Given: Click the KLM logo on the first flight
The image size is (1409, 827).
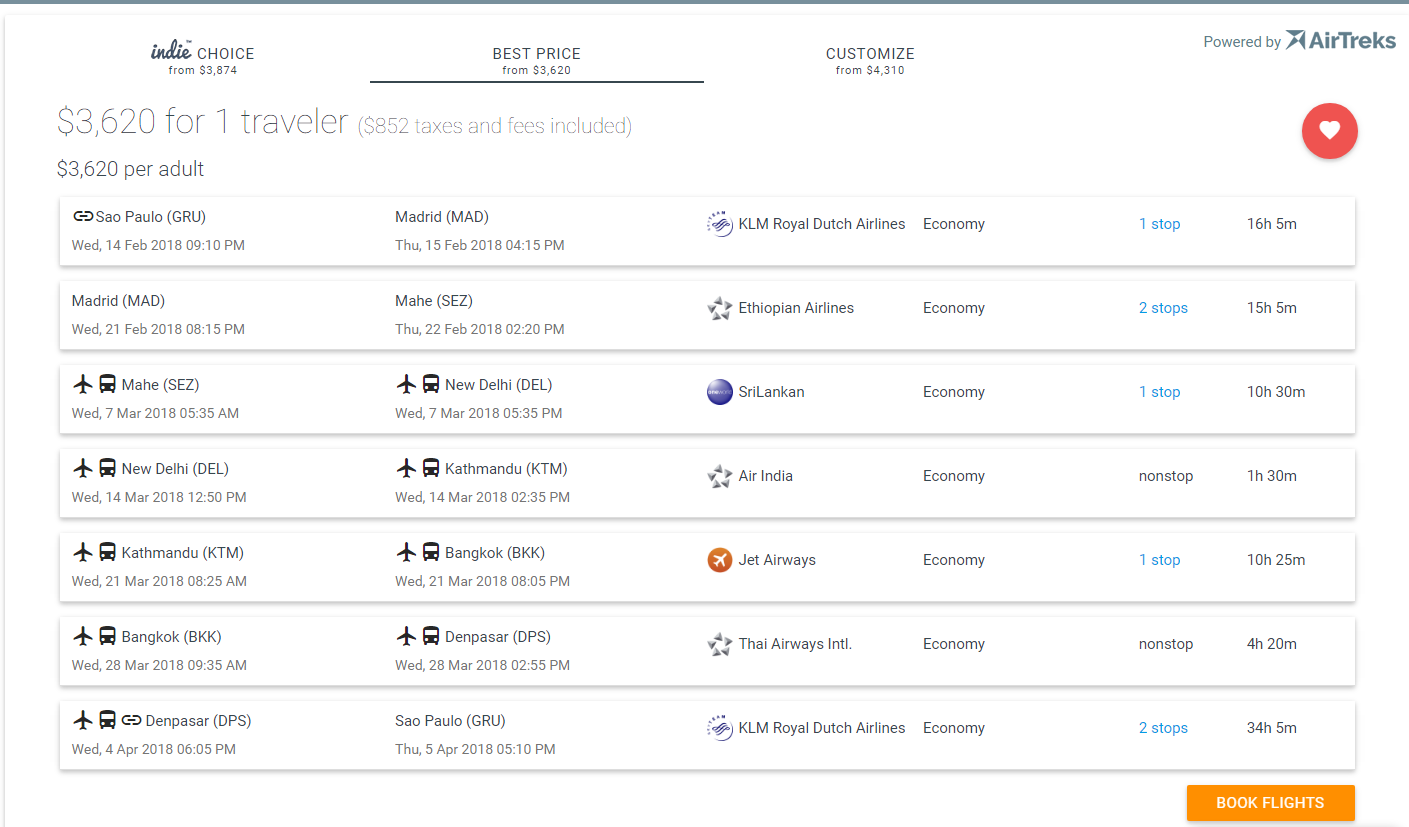Looking at the screenshot, I should [719, 224].
